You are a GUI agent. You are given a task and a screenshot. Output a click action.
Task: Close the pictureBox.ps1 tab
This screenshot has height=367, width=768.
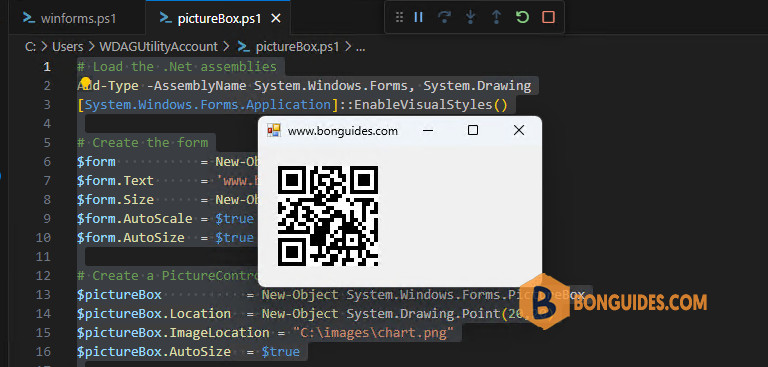click(276, 19)
